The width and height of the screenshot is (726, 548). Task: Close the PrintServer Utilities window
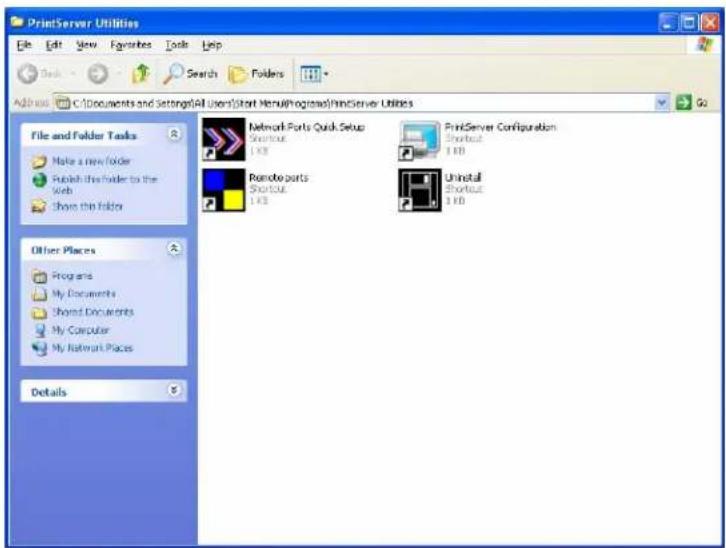tap(710, 23)
